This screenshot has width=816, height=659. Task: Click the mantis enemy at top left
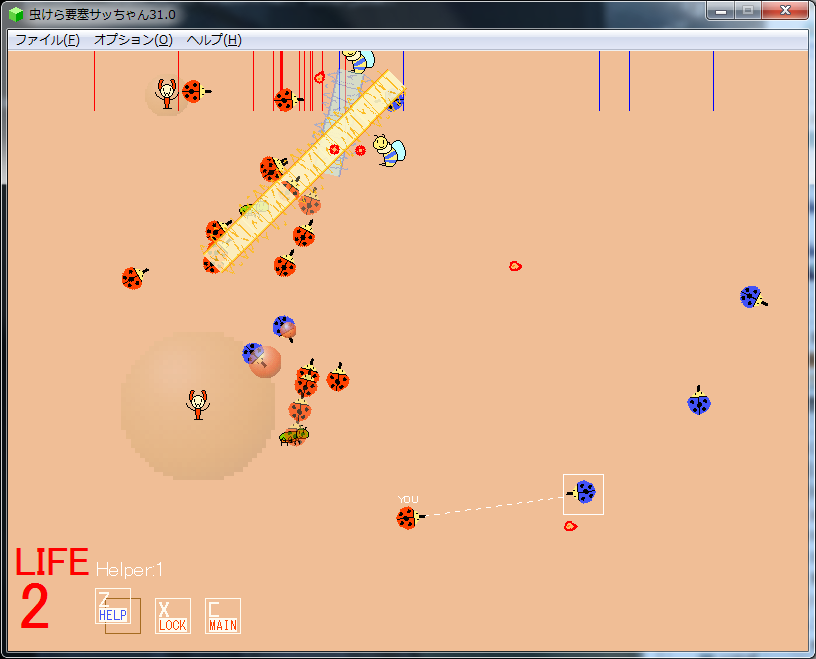[x=167, y=94]
